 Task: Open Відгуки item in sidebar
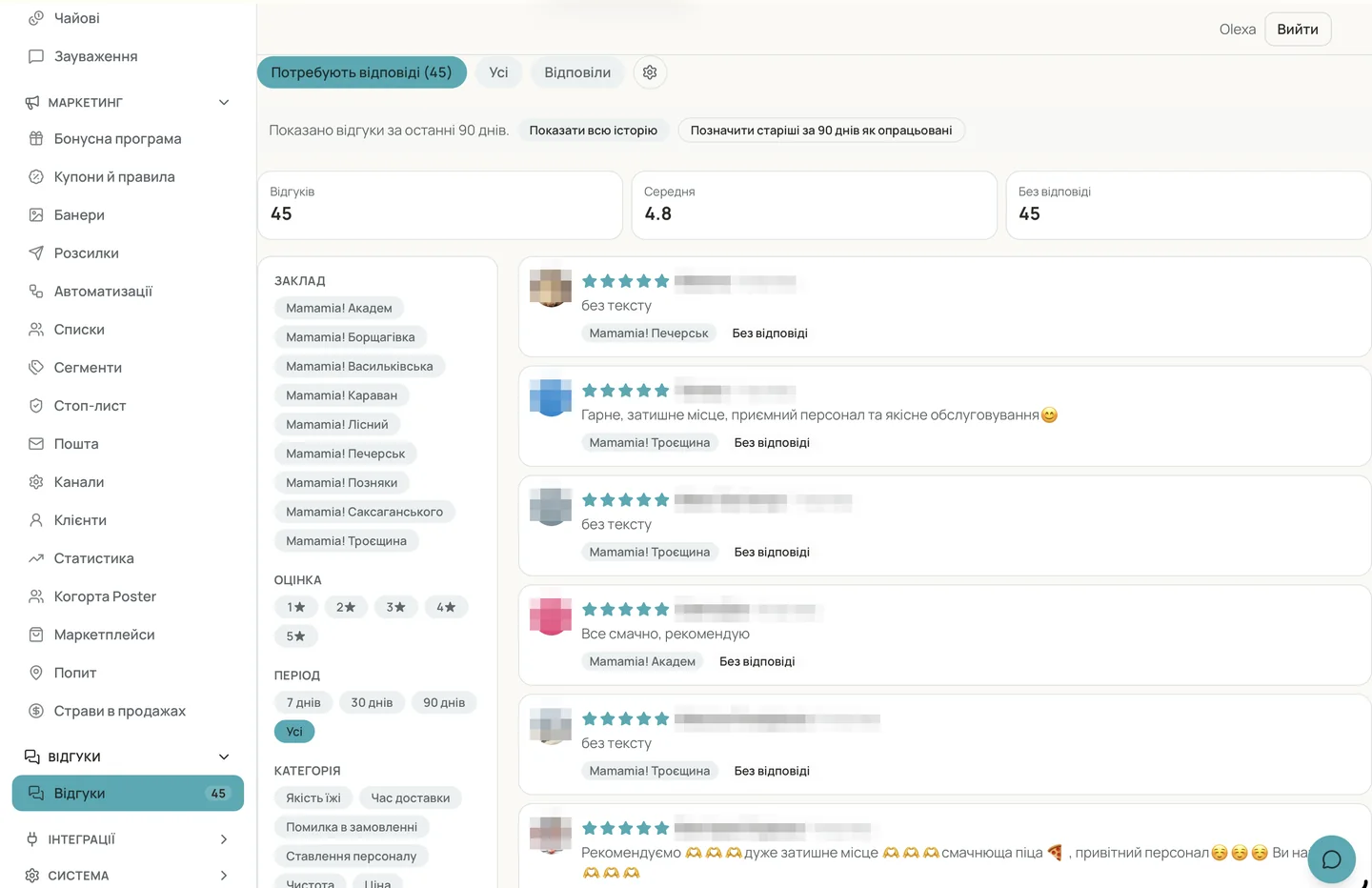128,793
